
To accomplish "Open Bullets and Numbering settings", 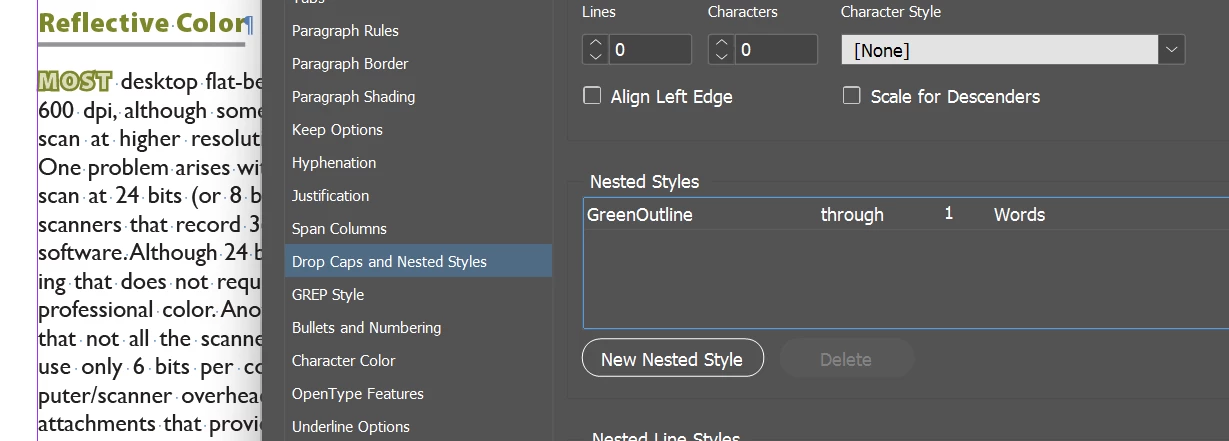I will 366,328.
